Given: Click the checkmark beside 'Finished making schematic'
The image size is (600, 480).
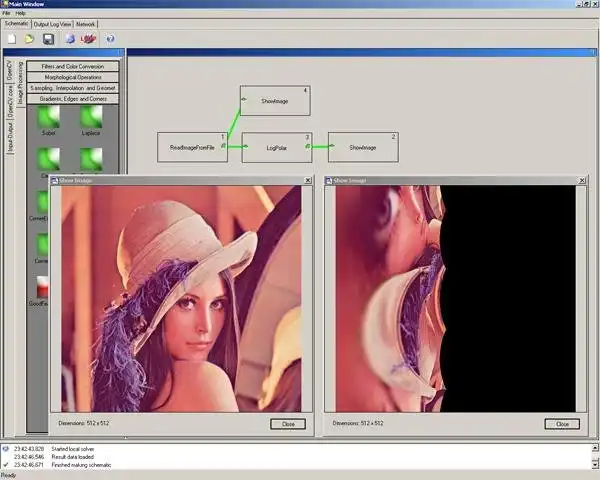Looking at the screenshot, I should (x=6, y=465).
